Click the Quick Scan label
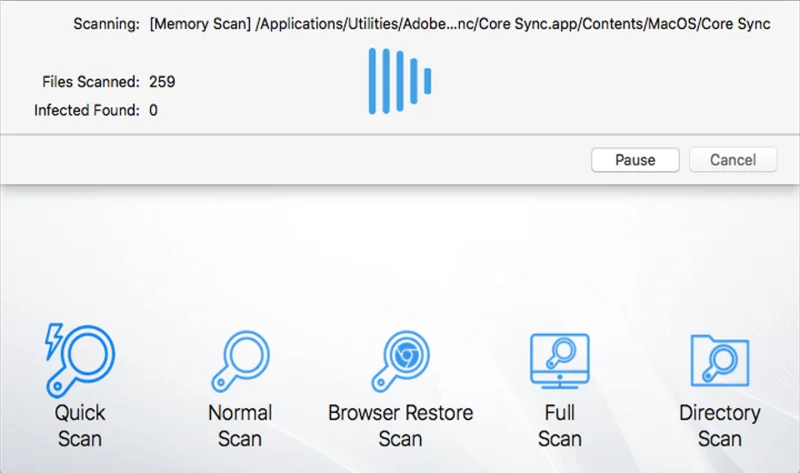This screenshot has width=800, height=473. tap(80, 426)
